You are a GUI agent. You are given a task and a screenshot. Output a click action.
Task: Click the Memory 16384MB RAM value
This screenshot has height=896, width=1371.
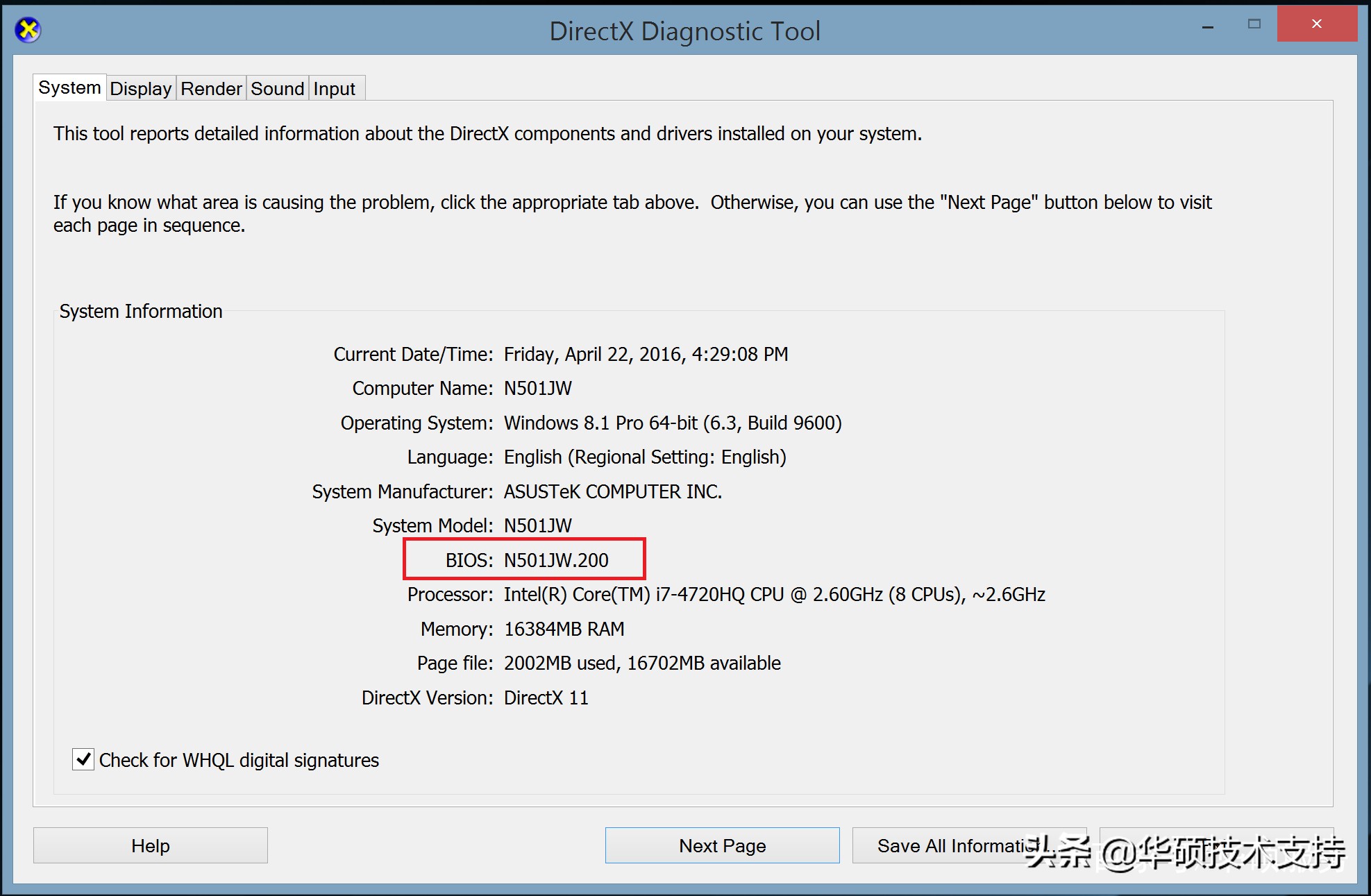tap(564, 629)
